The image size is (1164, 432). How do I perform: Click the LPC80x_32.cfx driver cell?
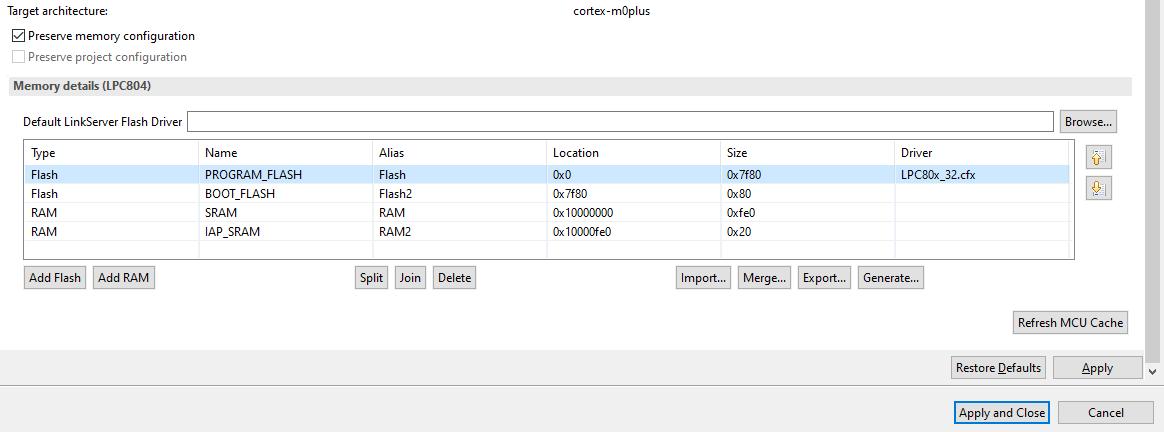[x=982, y=174]
